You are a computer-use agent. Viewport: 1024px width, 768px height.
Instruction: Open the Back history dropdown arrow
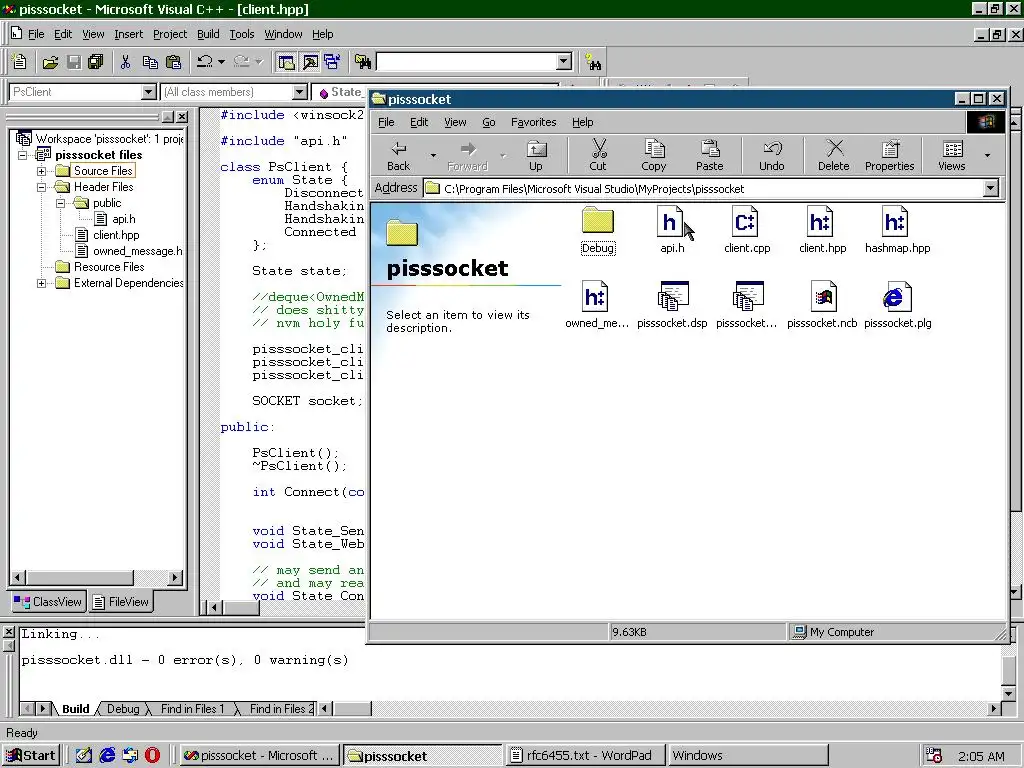click(433, 155)
